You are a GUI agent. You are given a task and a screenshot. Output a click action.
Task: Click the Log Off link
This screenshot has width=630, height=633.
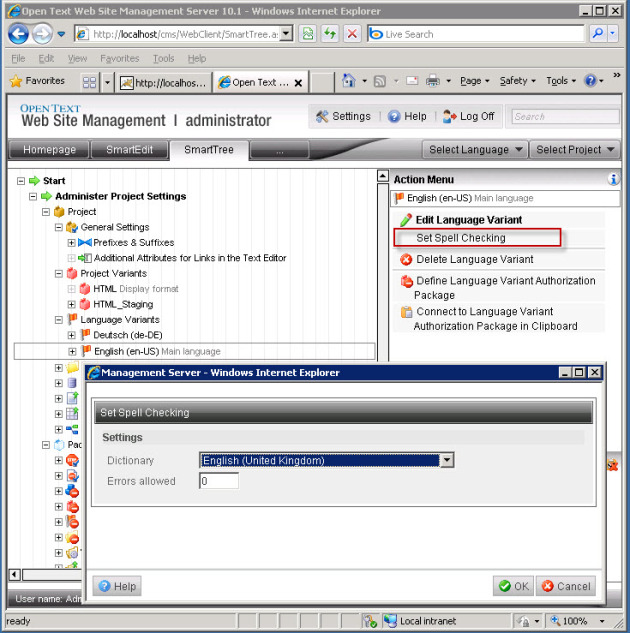coord(469,116)
